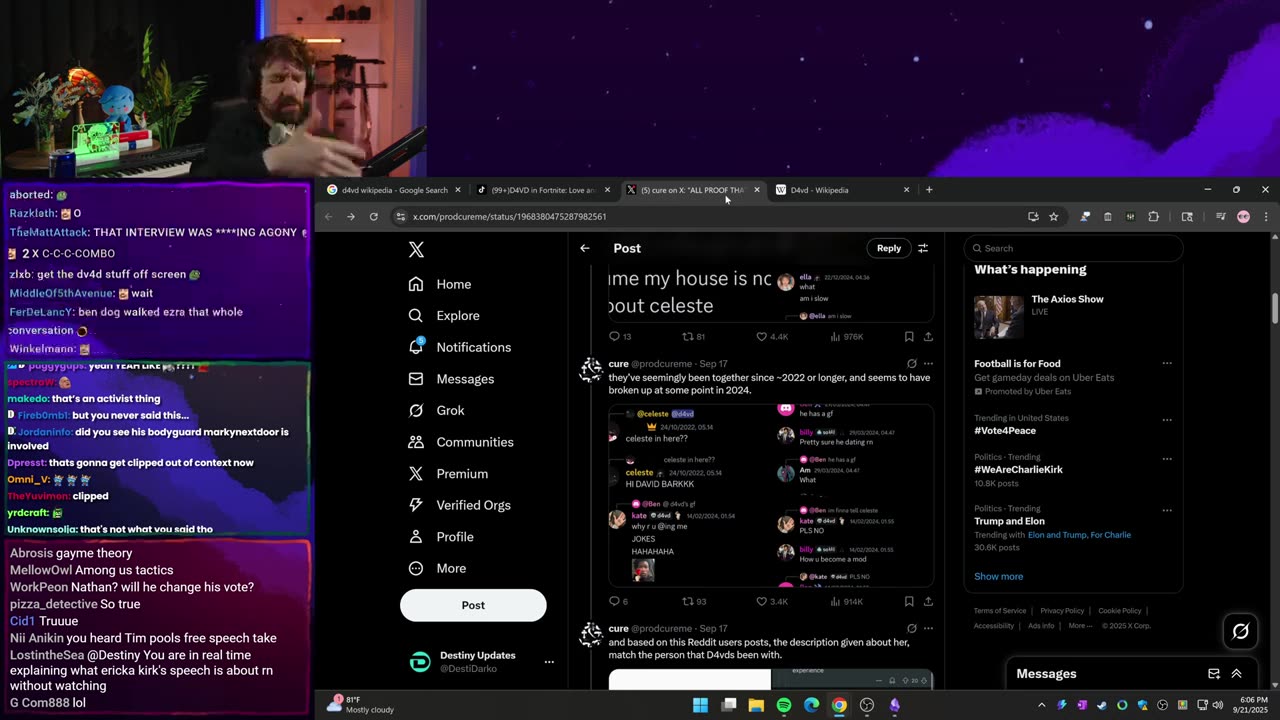The width and height of the screenshot is (1280, 720).
Task: Open the #Vote4Peace trending topic
Action: pos(1005,431)
